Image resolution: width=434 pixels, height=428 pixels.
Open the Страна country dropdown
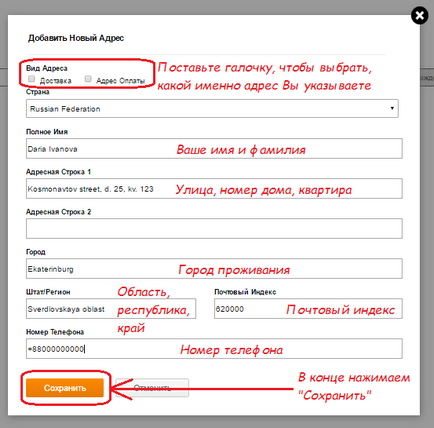coord(212,108)
